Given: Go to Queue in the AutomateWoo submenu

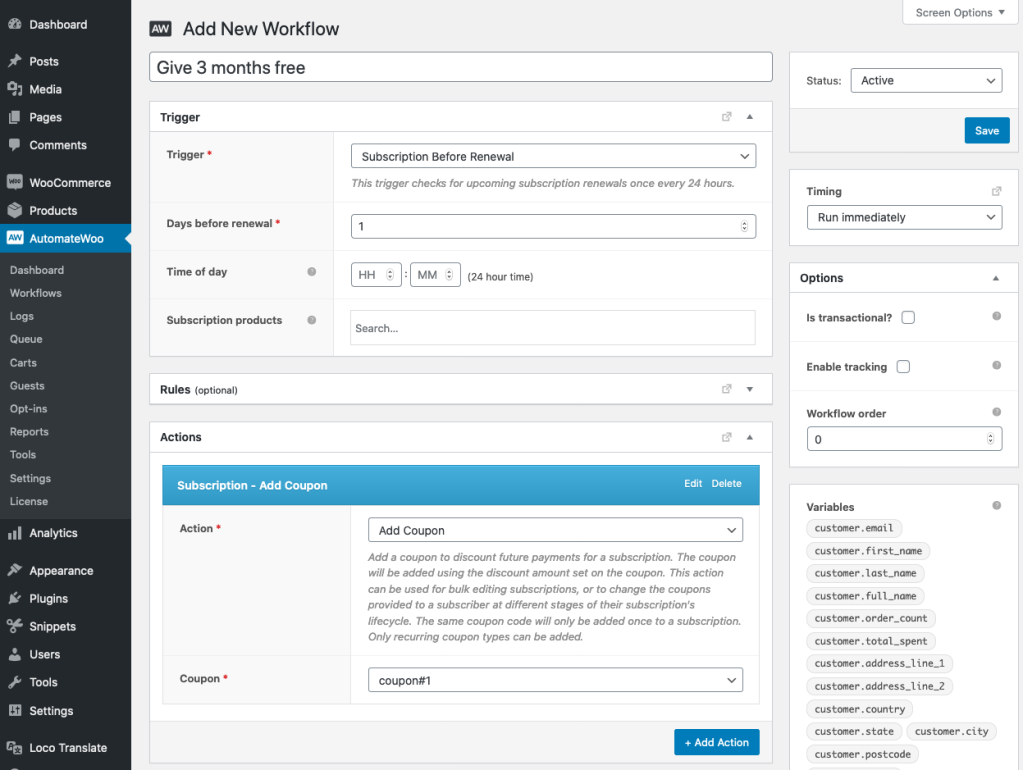Looking at the screenshot, I should point(26,339).
